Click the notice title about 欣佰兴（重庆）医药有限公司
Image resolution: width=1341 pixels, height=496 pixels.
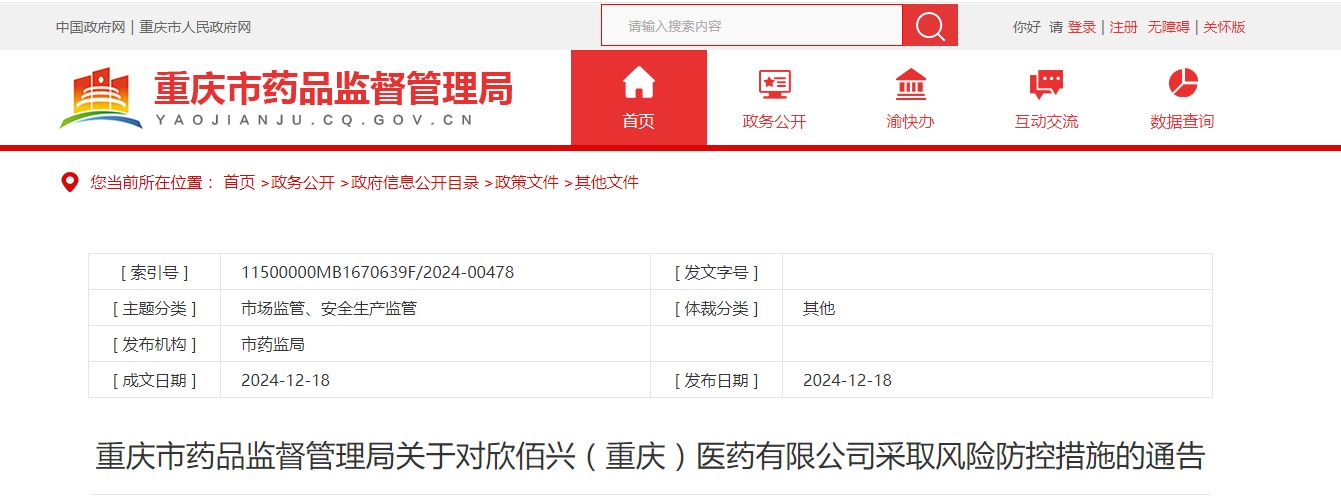click(x=650, y=456)
